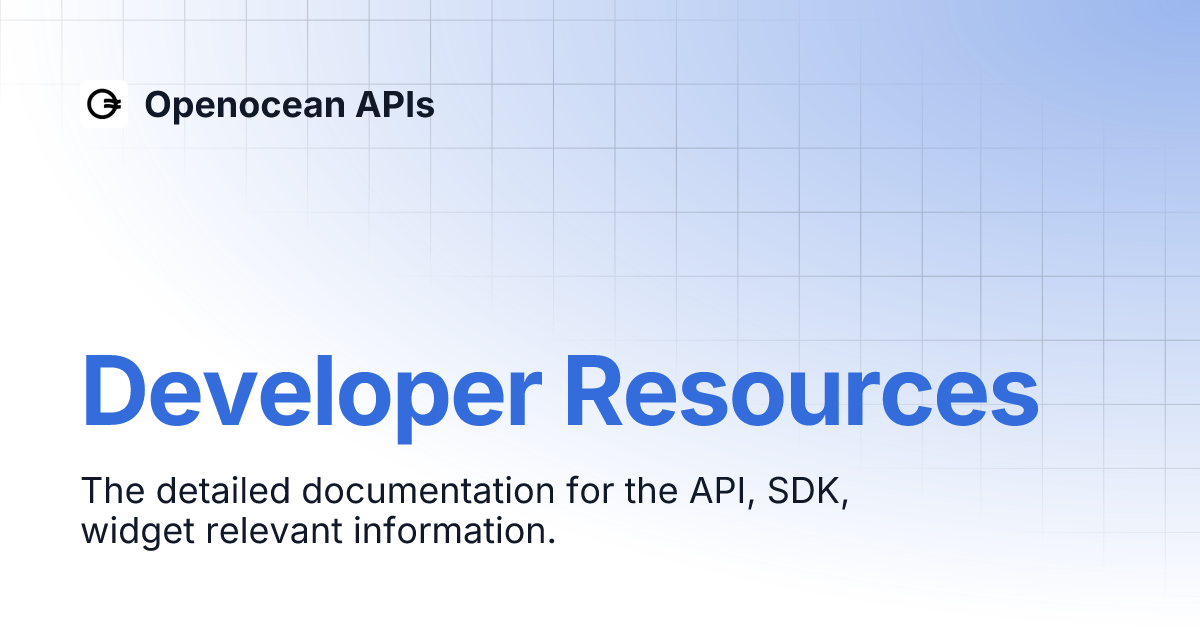Click the word The starting the description
The height and width of the screenshot is (630, 1200).
pos(111,492)
